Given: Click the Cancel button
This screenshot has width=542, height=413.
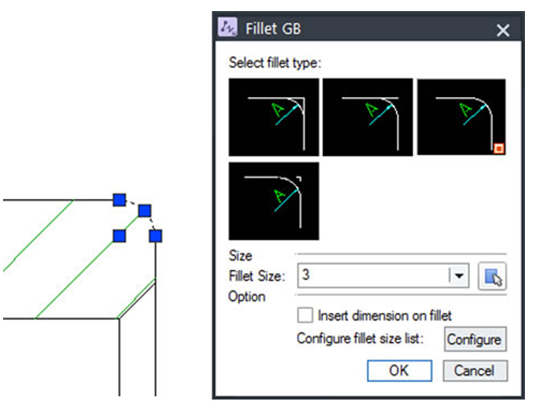Looking at the screenshot, I should coord(475,371).
